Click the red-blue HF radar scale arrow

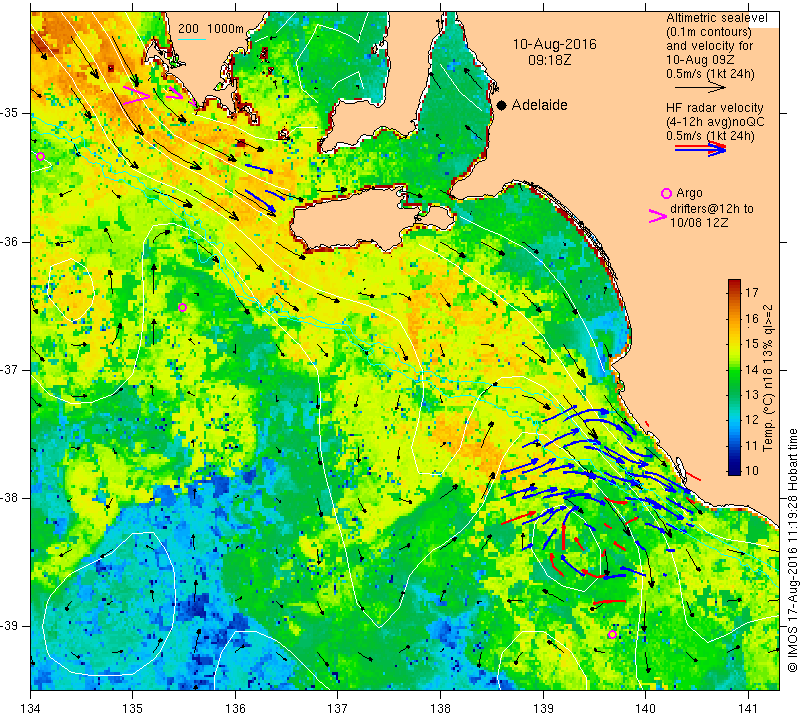tap(700, 148)
